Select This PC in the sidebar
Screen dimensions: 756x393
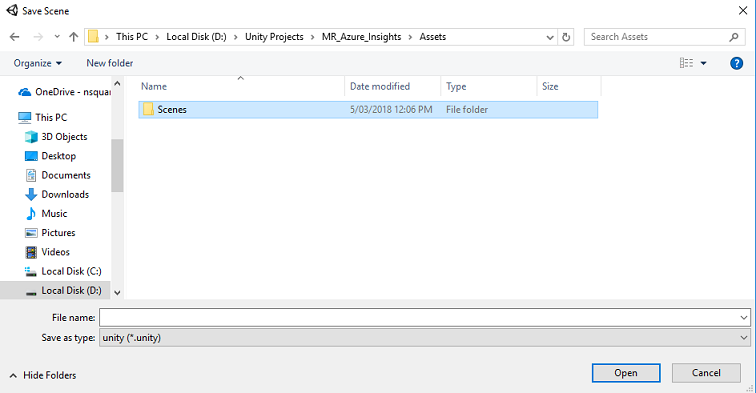(42, 117)
